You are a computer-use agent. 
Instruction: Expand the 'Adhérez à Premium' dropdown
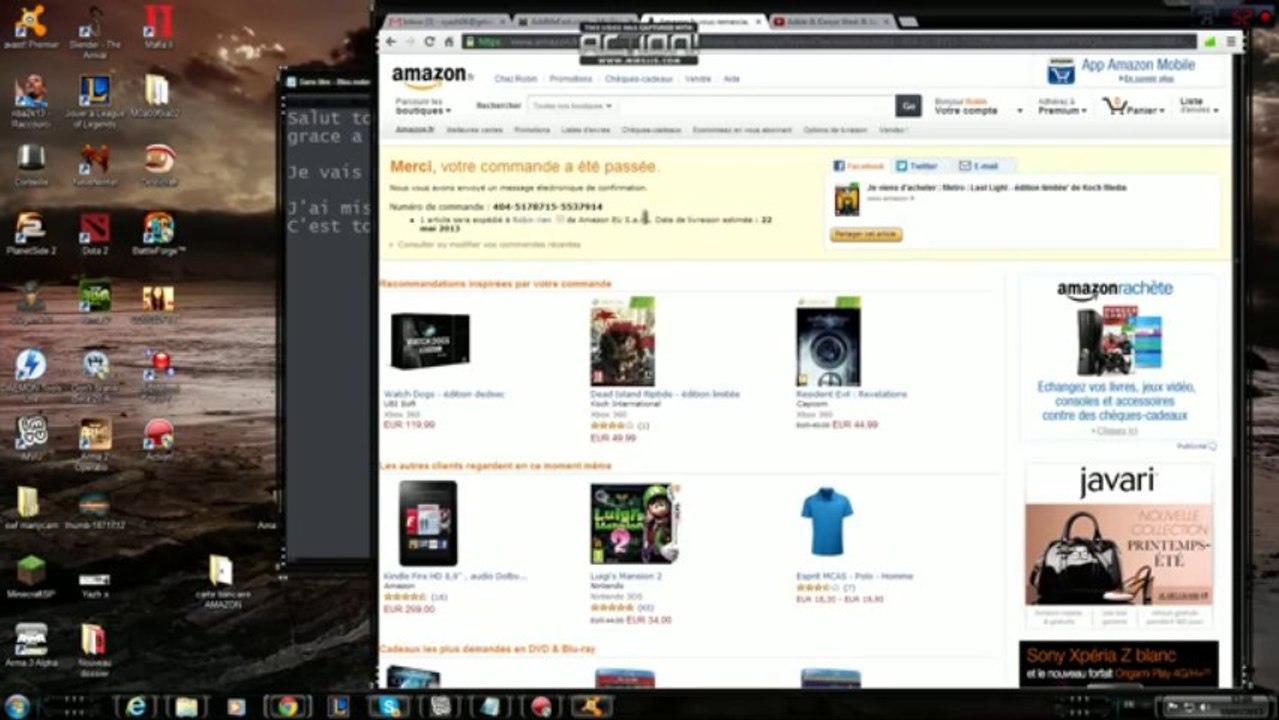click(x=1062, y=107)
